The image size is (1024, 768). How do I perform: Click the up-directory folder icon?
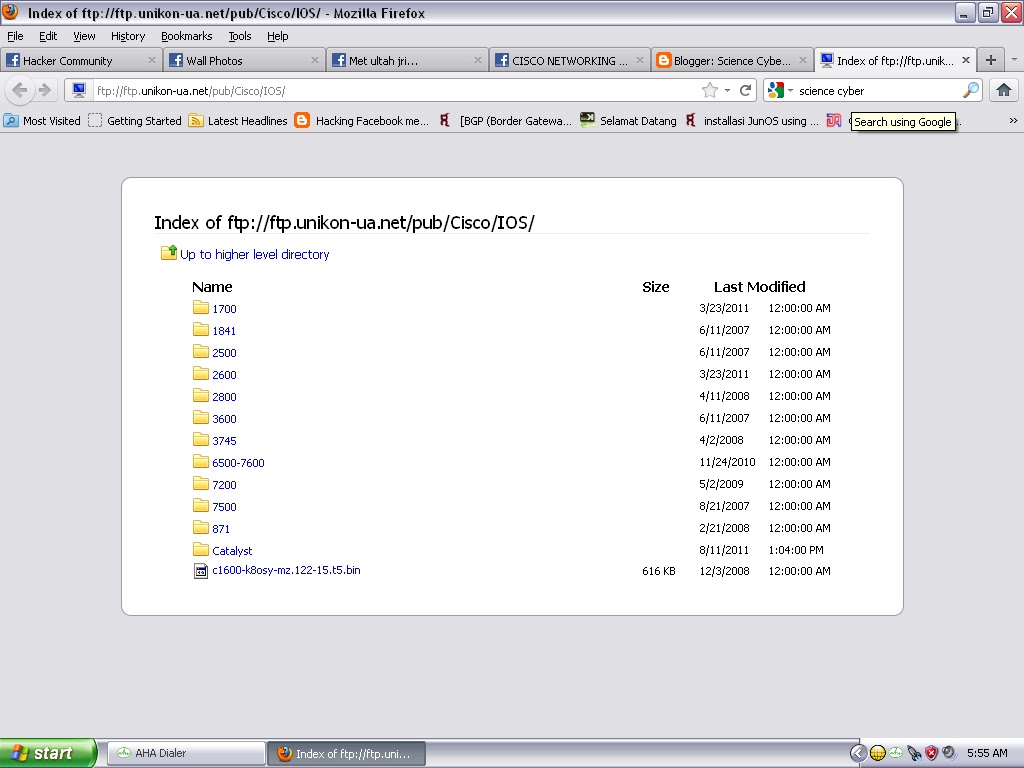click(x=169, y=253)
